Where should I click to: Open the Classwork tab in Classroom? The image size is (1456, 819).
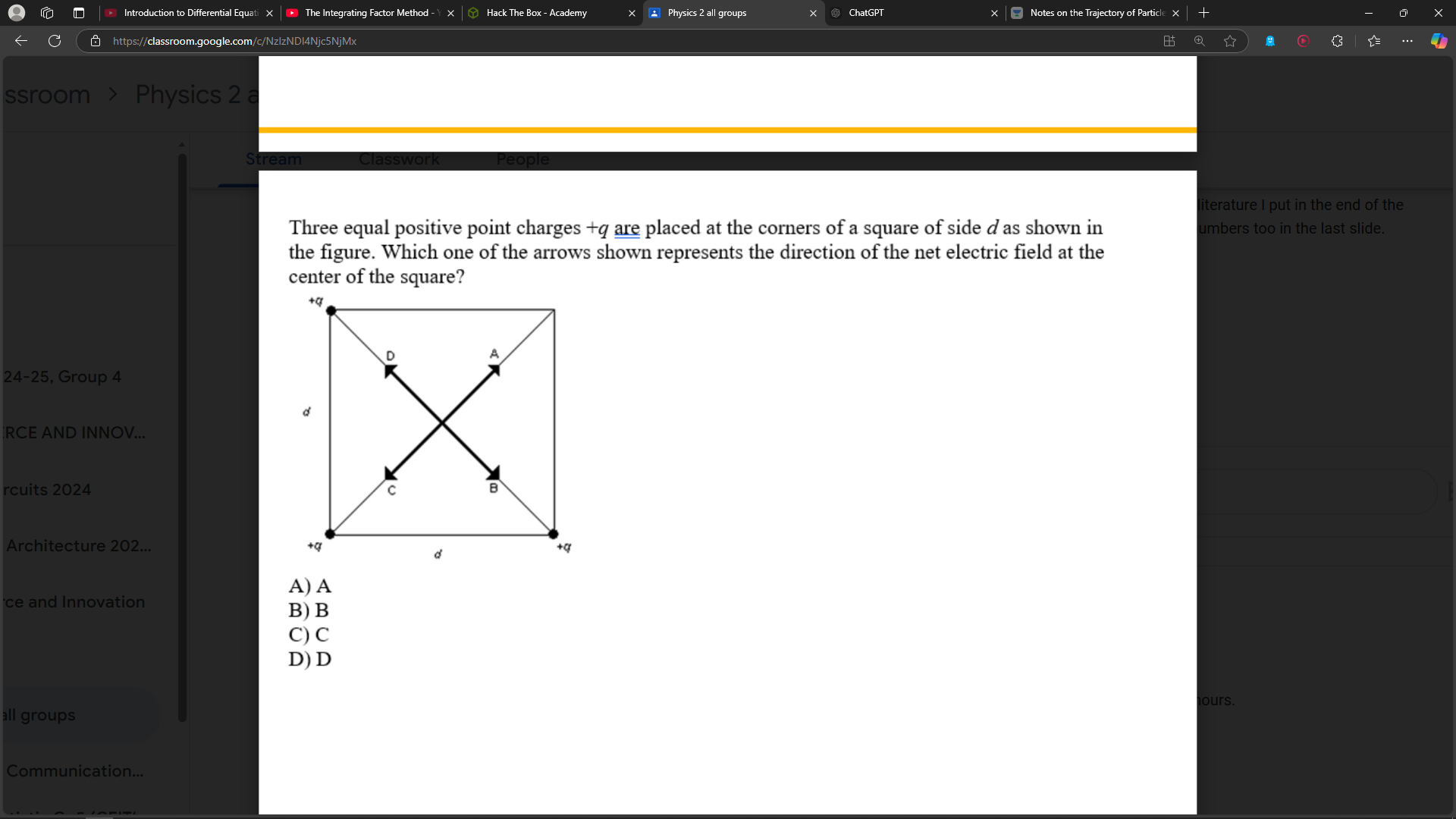(399, 159)
